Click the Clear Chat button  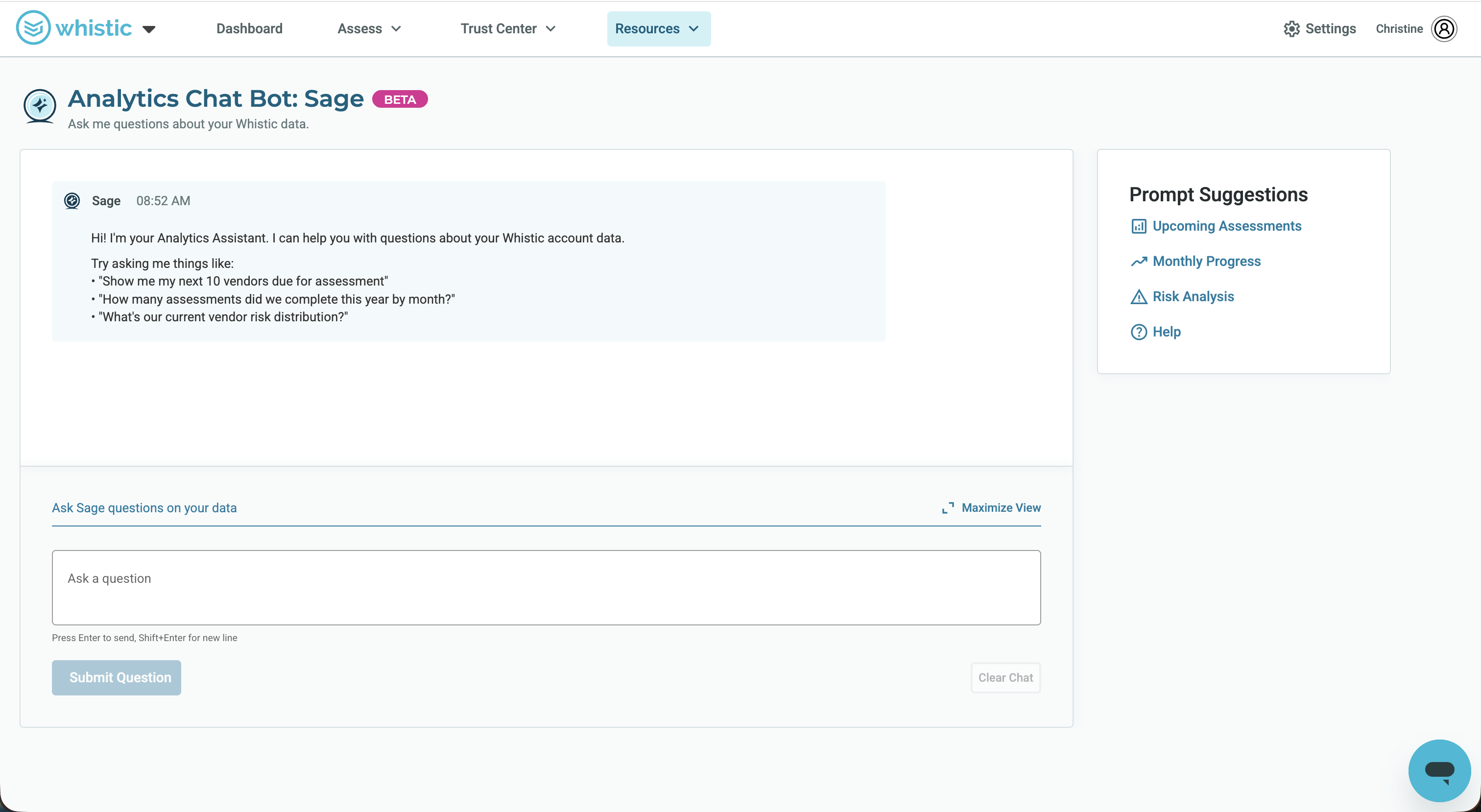1005,677
